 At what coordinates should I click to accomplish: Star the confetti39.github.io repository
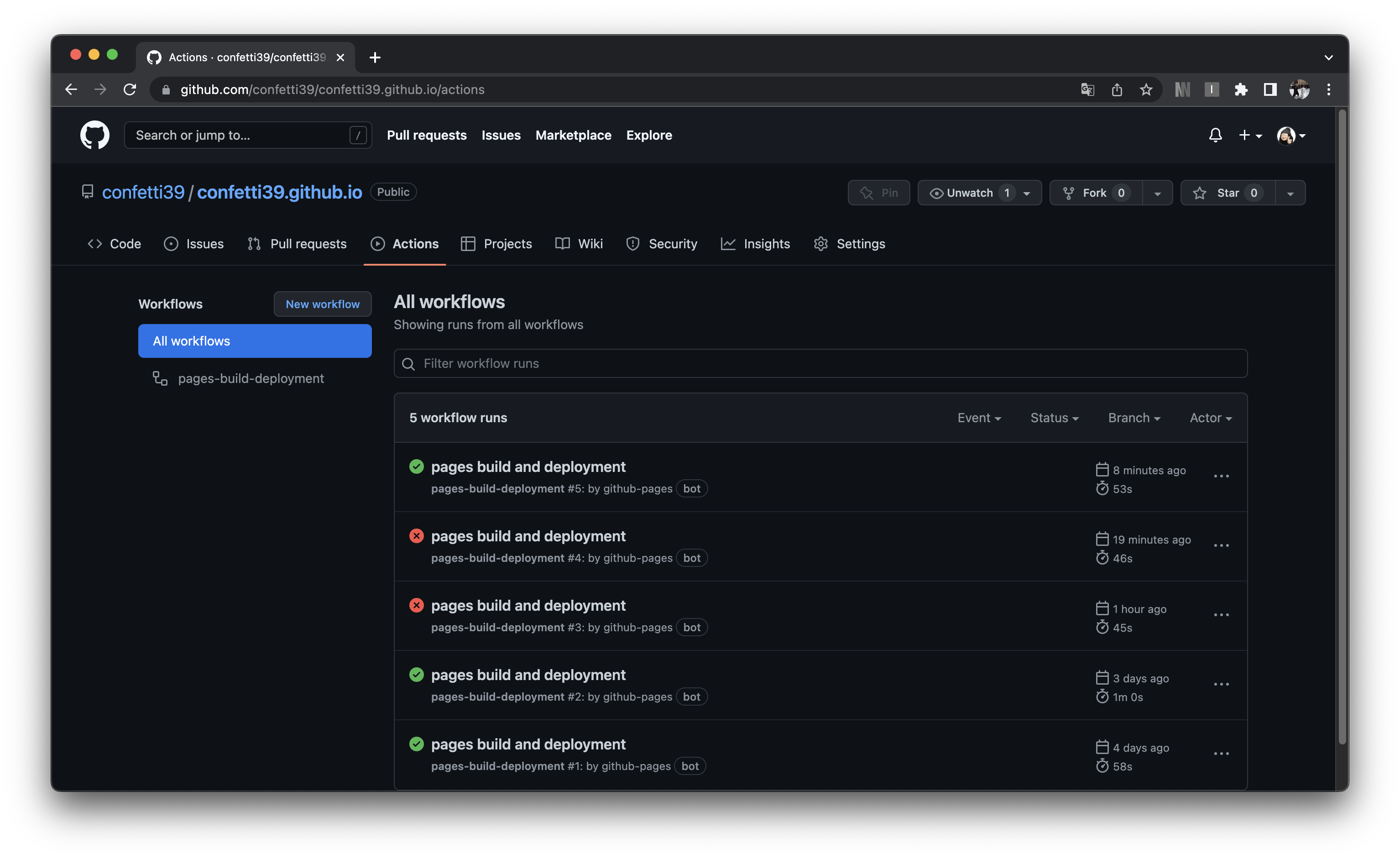click(1227, 193)
